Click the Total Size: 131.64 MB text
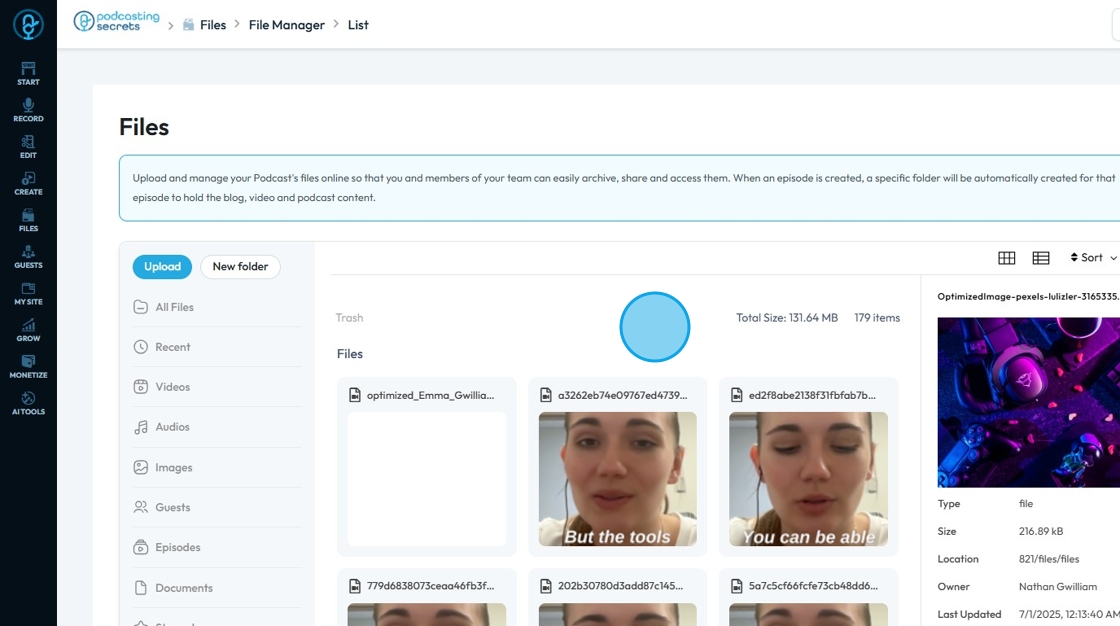 [786, 318]
